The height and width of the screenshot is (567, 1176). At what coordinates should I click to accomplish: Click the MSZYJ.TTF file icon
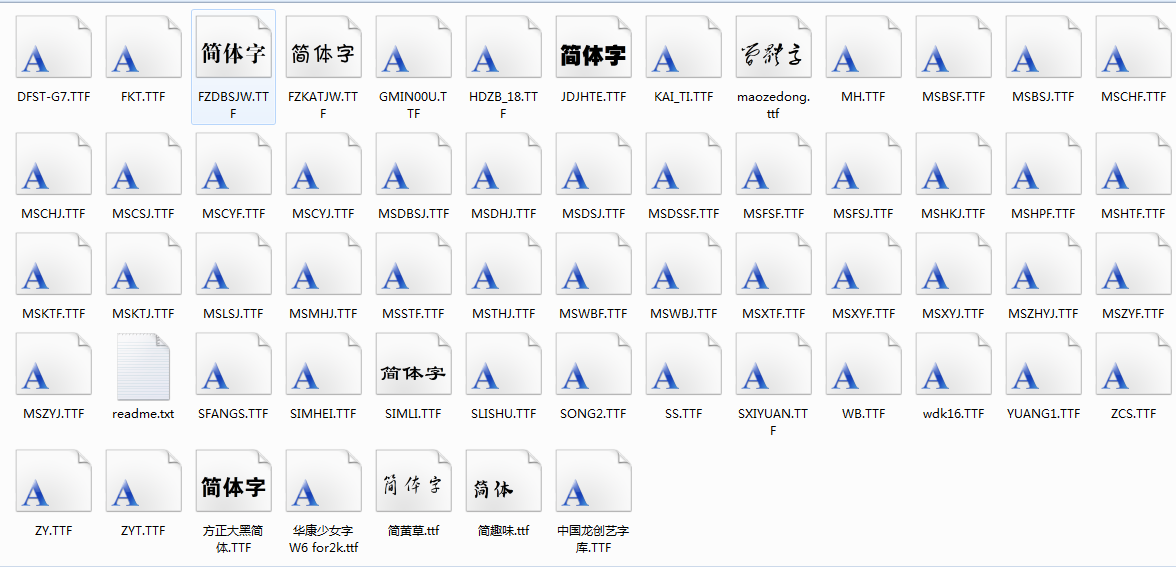pos(53,370)
